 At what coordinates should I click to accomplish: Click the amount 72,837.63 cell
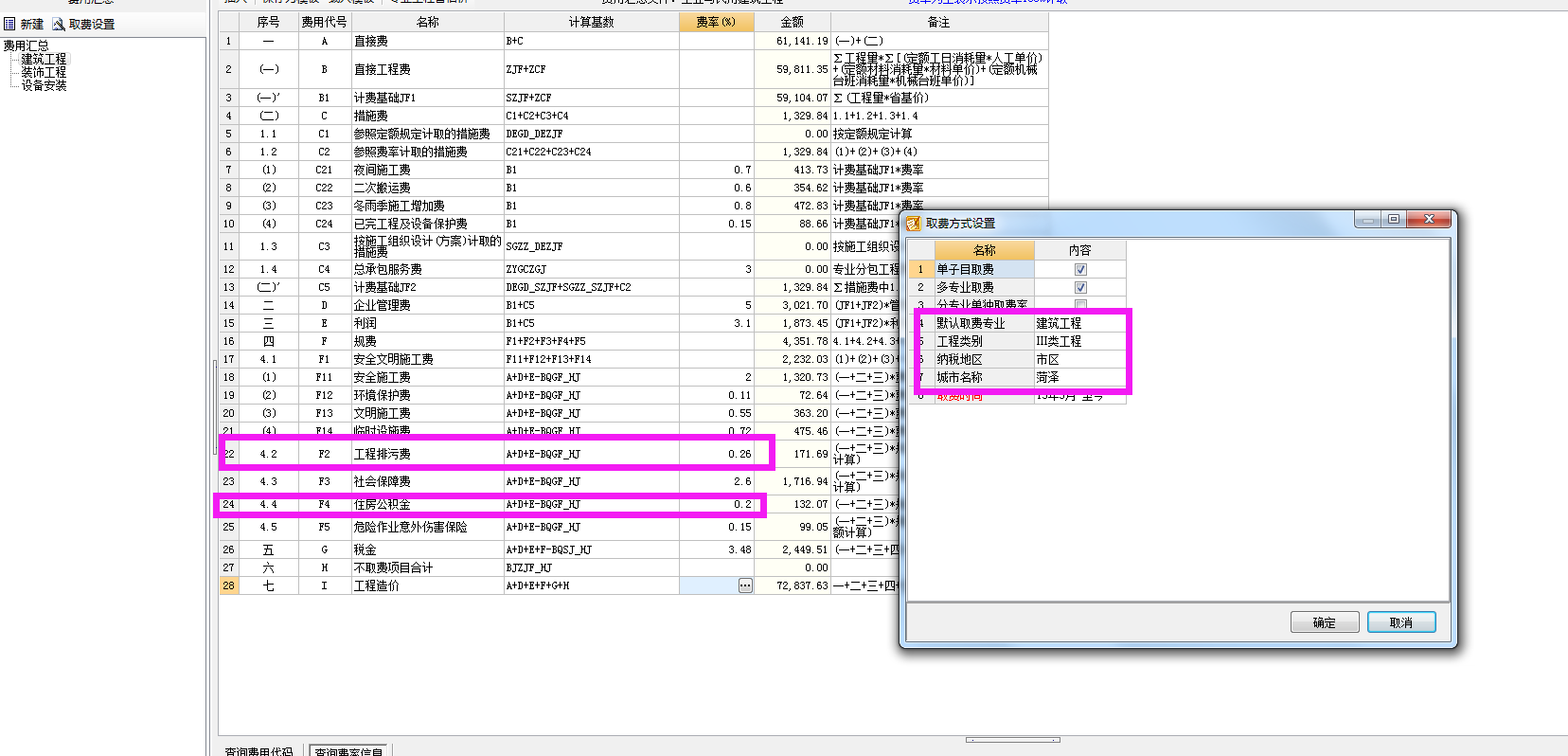point(793,585)
